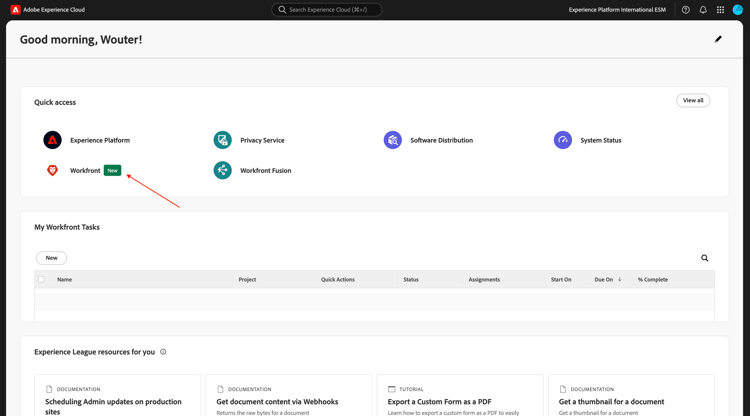
Task: Open the System Status icon
Action: tap(563, 140)
